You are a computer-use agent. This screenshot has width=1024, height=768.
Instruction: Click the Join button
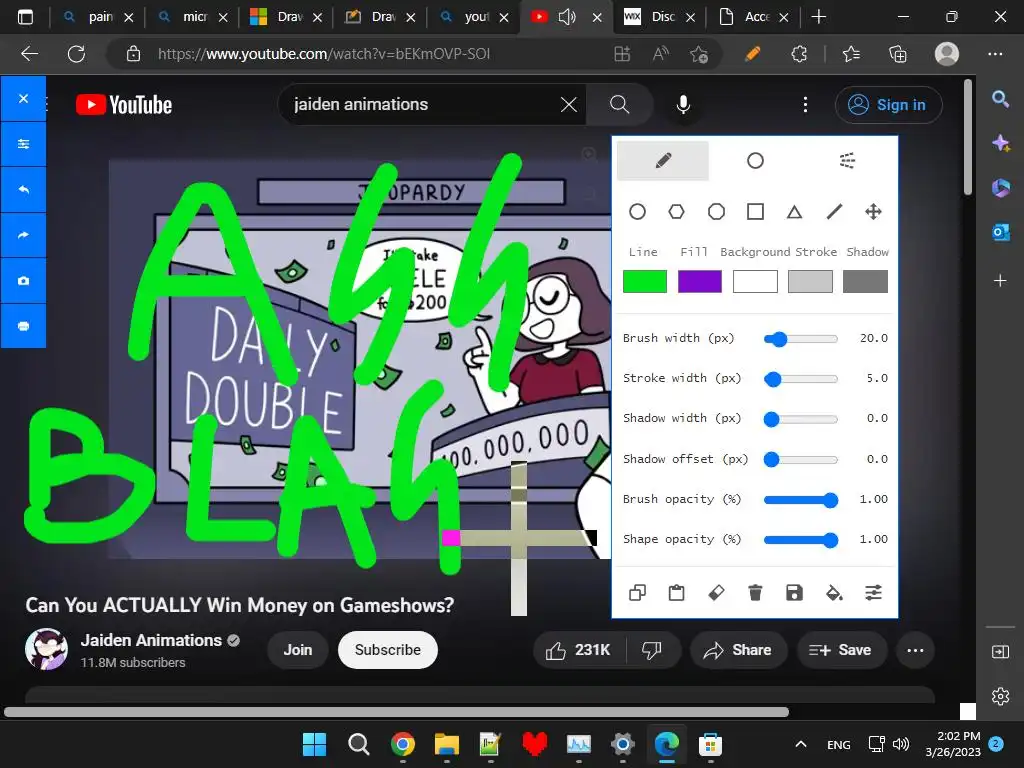click(x=298, y=650)
